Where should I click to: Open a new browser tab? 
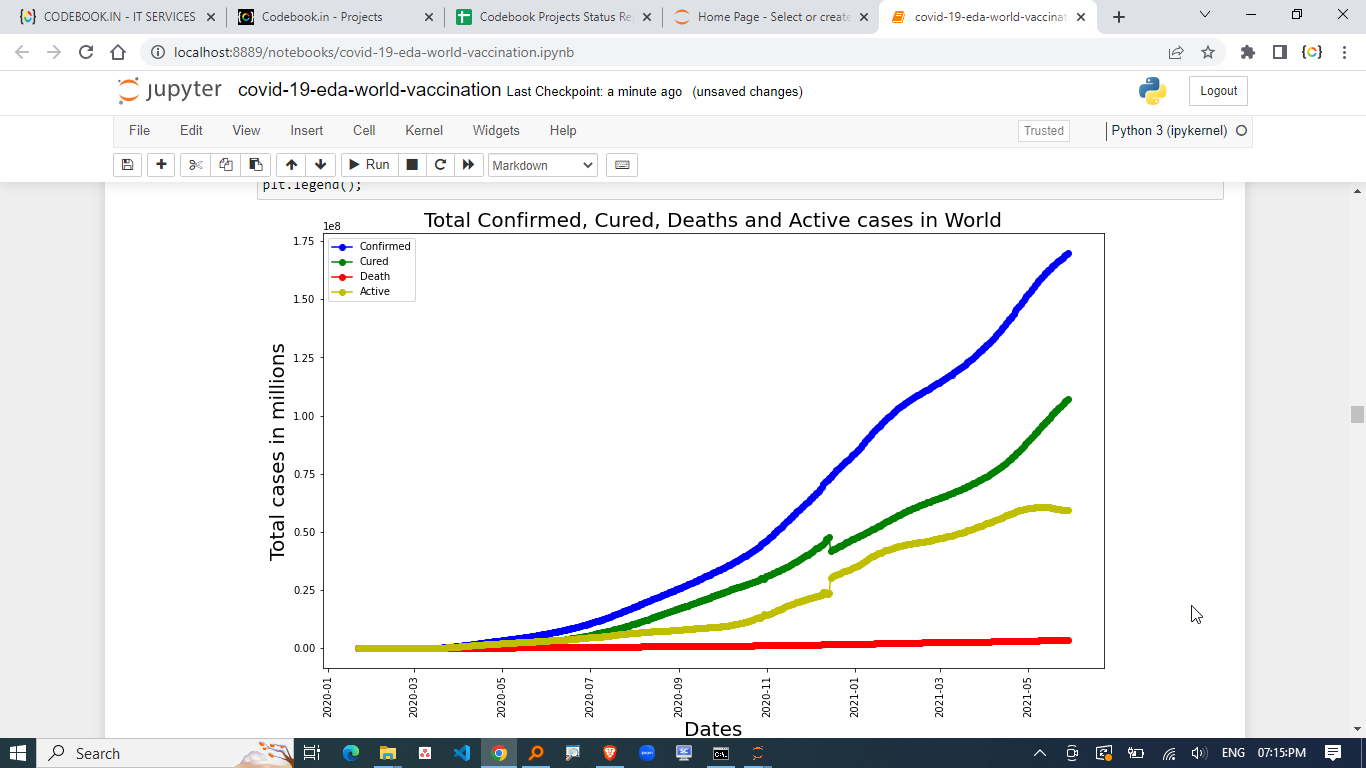[x=1119, y=17]
